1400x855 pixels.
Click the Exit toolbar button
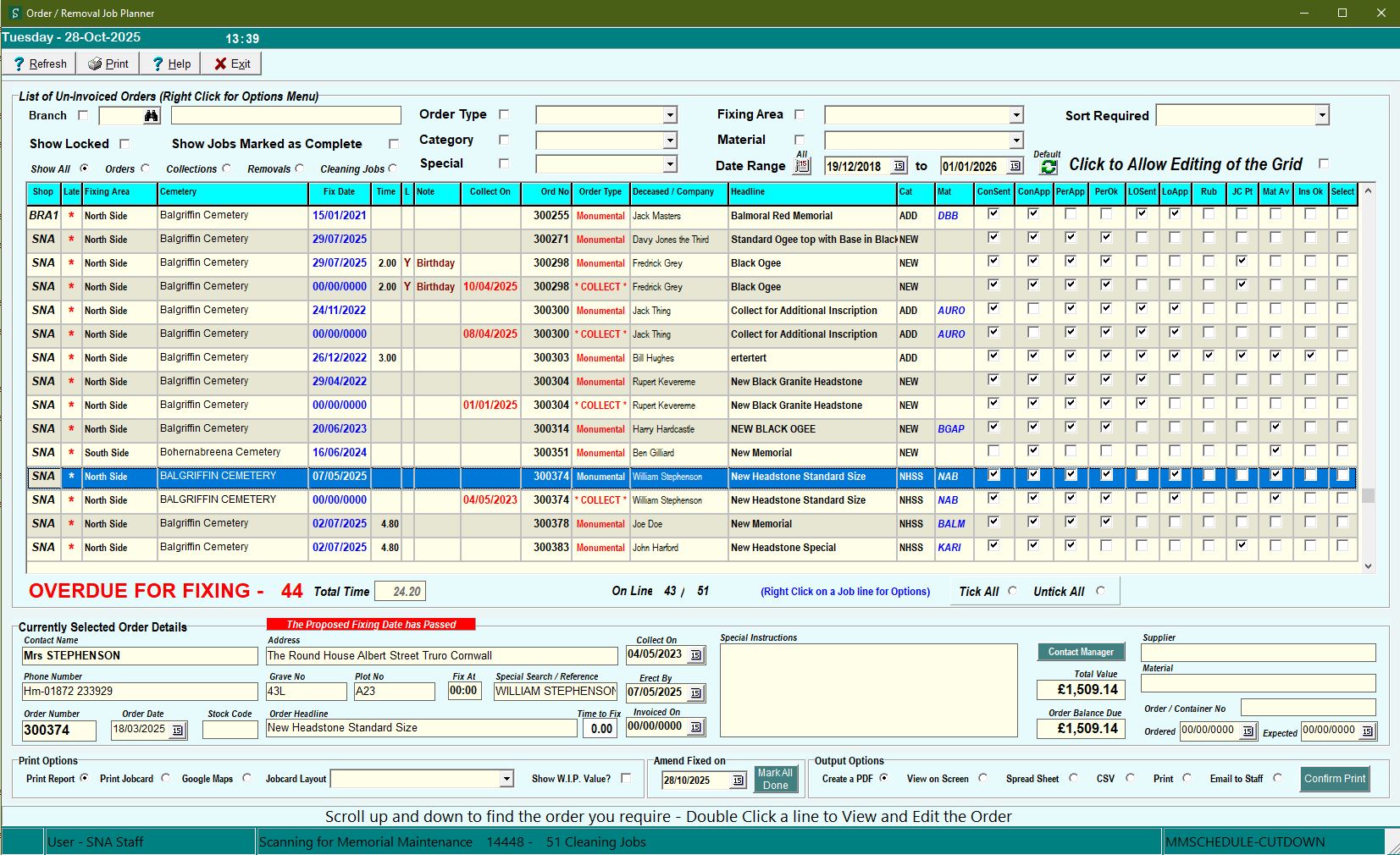tap(232, 63)
